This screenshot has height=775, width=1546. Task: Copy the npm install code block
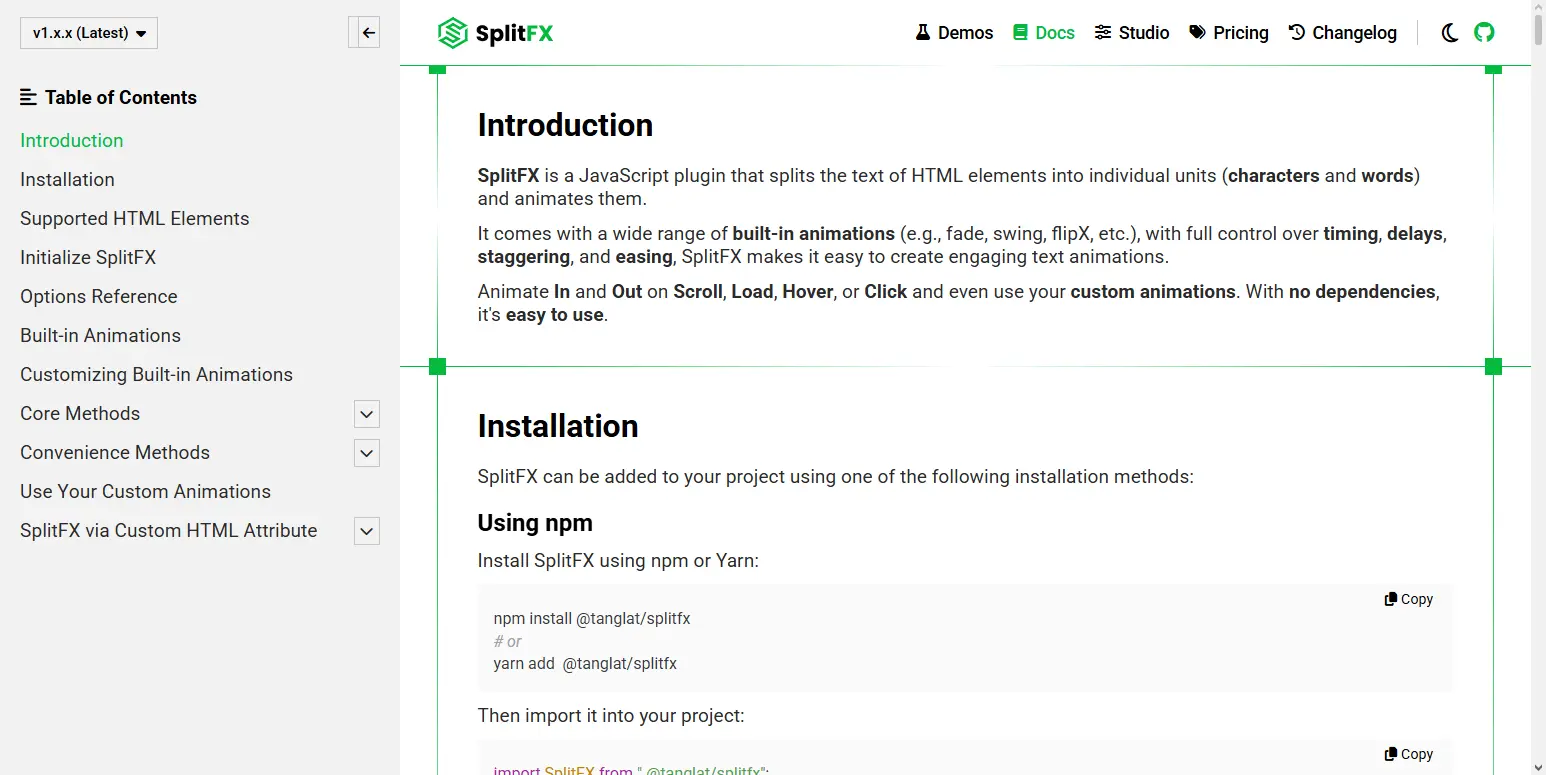1409,599
